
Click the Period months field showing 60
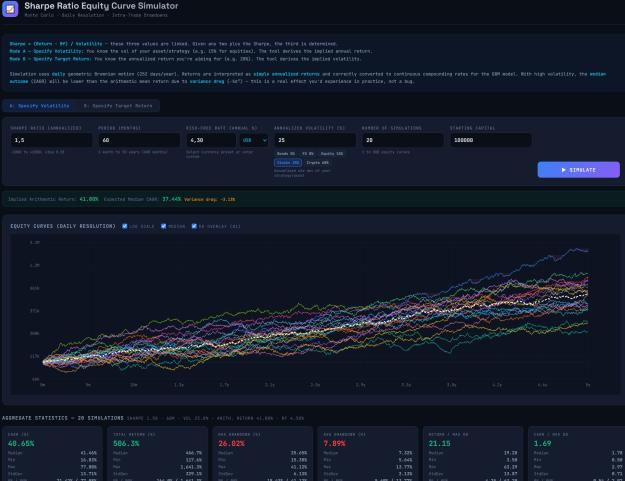[139, 140]
